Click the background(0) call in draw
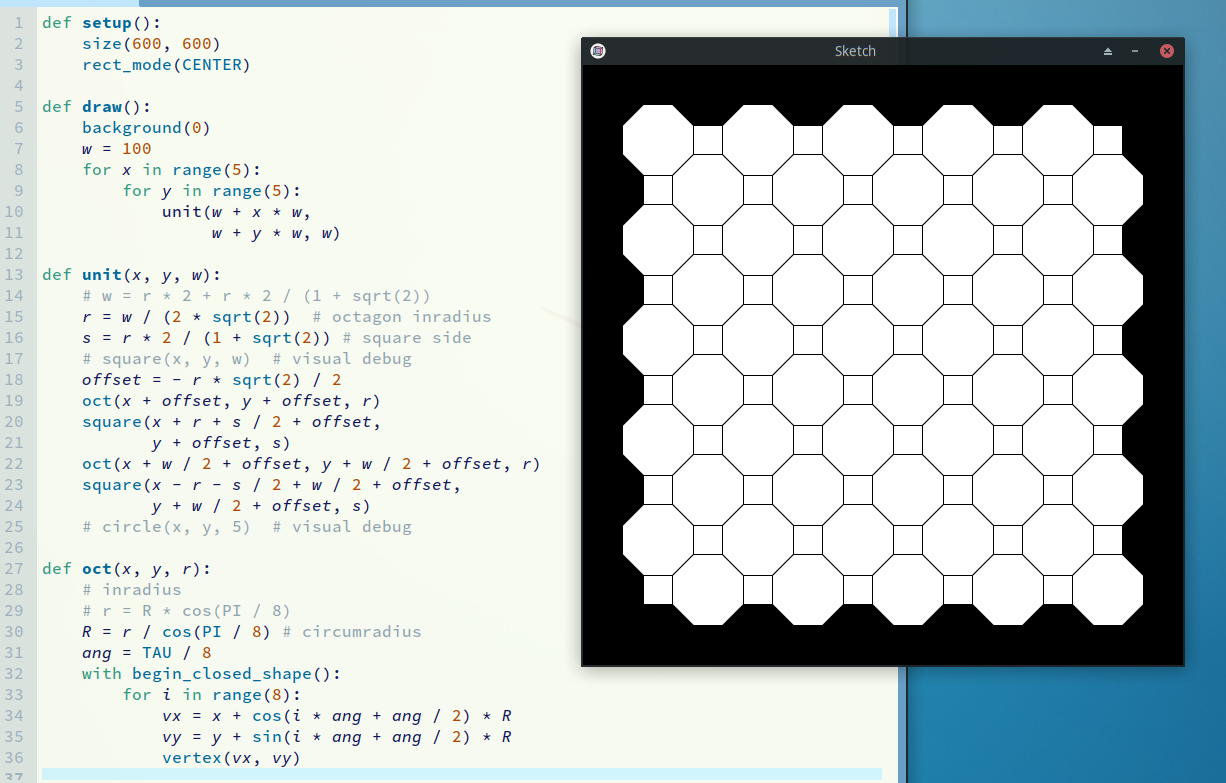 tap(145, 127)
